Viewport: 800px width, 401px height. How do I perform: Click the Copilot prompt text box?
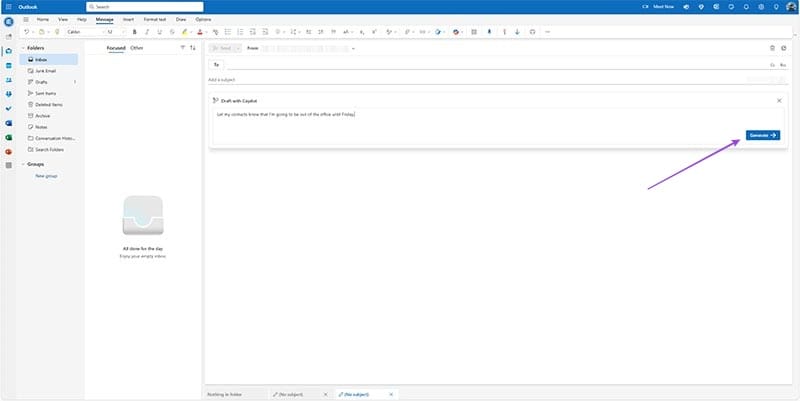(498, 127)
